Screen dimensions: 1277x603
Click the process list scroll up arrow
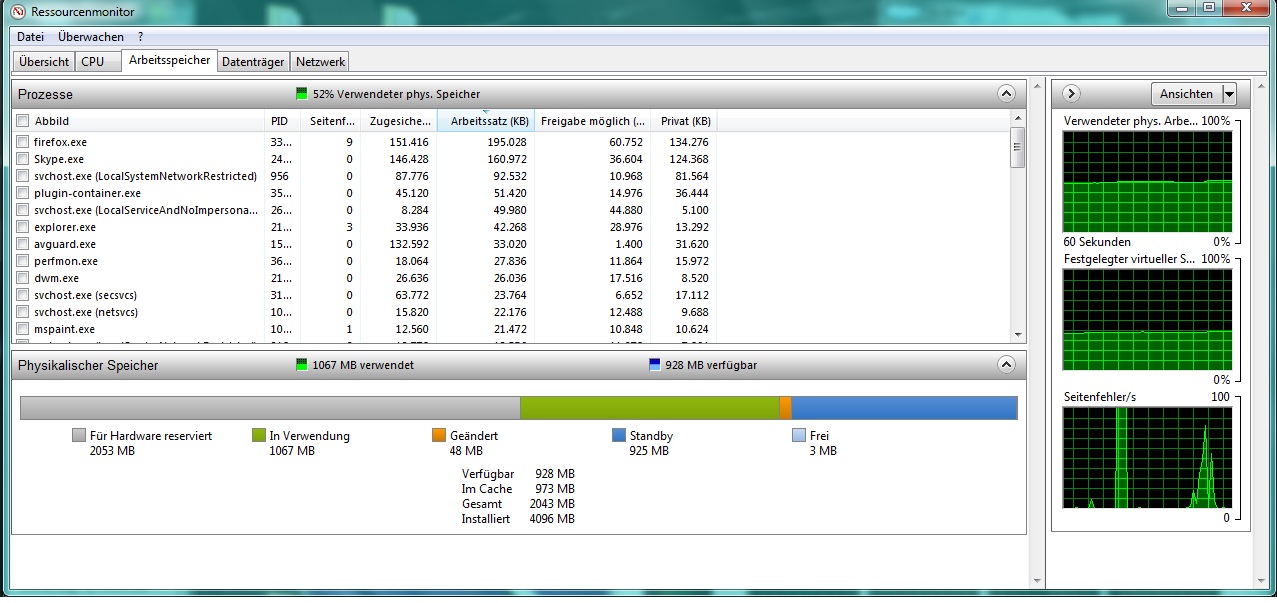(x=1018, y=119)
